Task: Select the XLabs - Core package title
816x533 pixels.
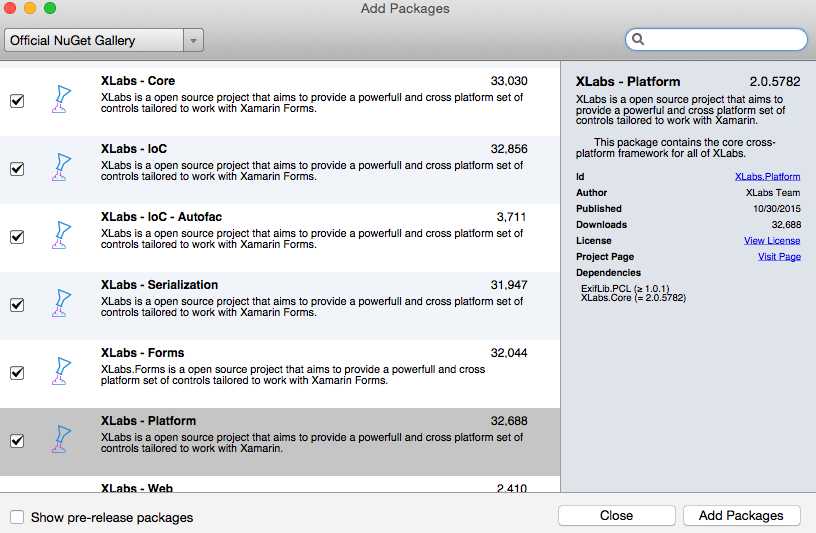Action: [x=138, y=81]
